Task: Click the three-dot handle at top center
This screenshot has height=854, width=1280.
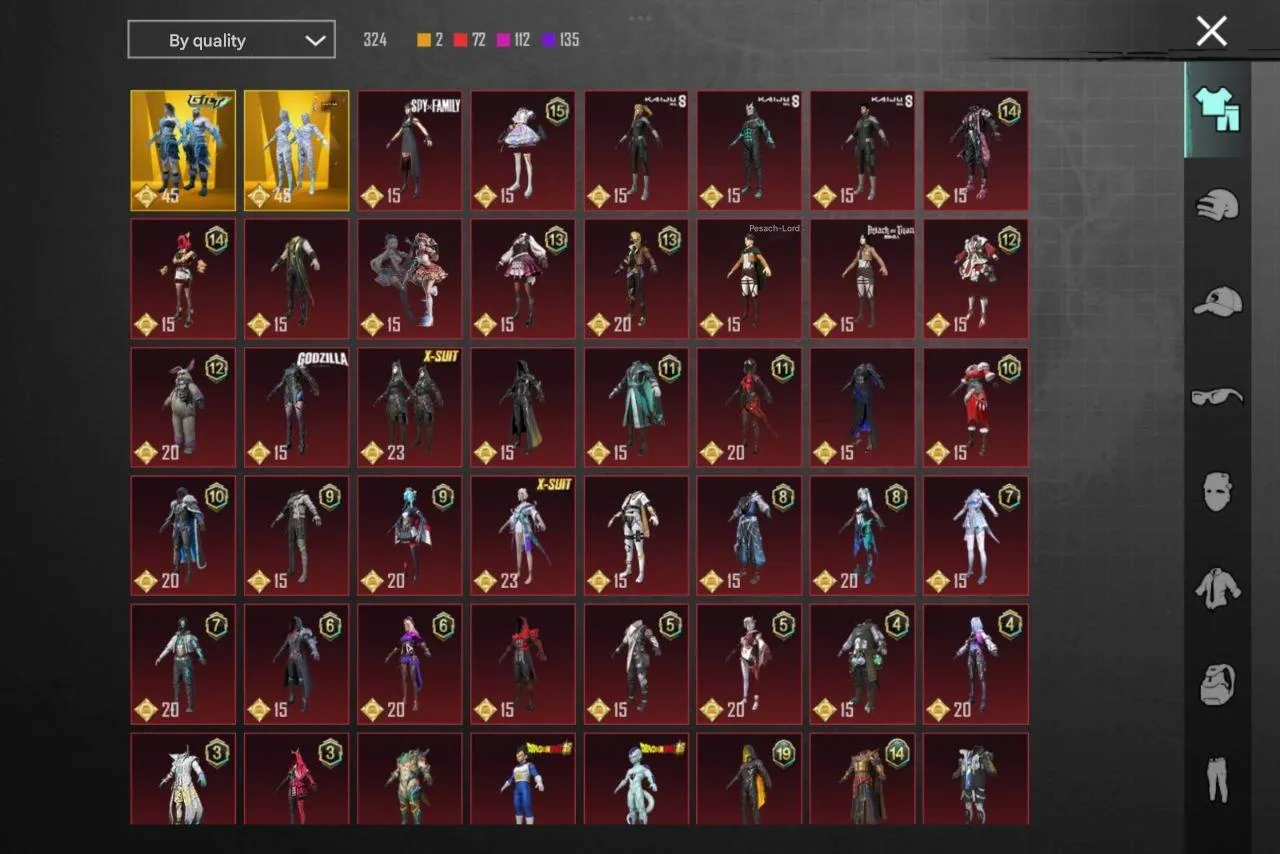Action: click(639, 17)
